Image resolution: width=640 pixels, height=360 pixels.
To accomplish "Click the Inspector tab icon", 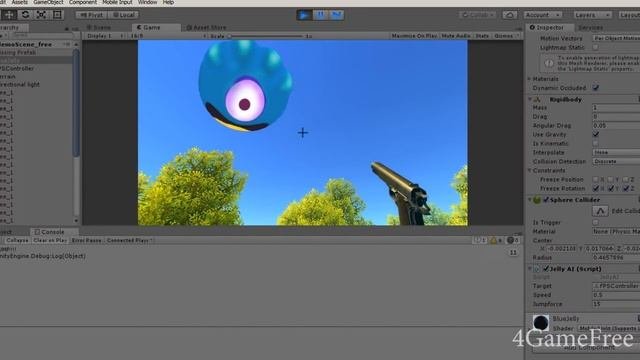I will 532,27.
